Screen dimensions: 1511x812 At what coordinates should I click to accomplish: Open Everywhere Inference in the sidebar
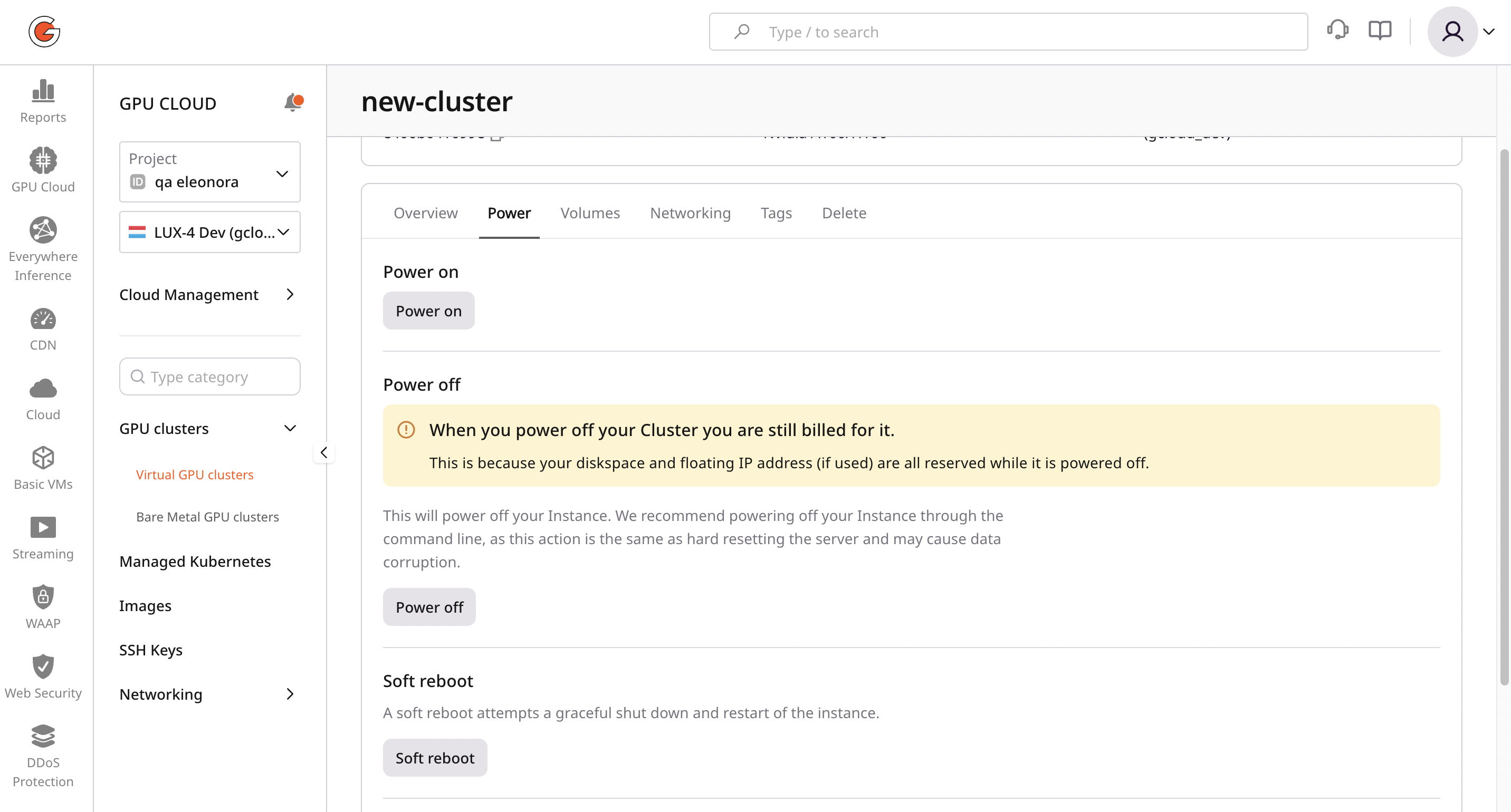tap(43, 230)
